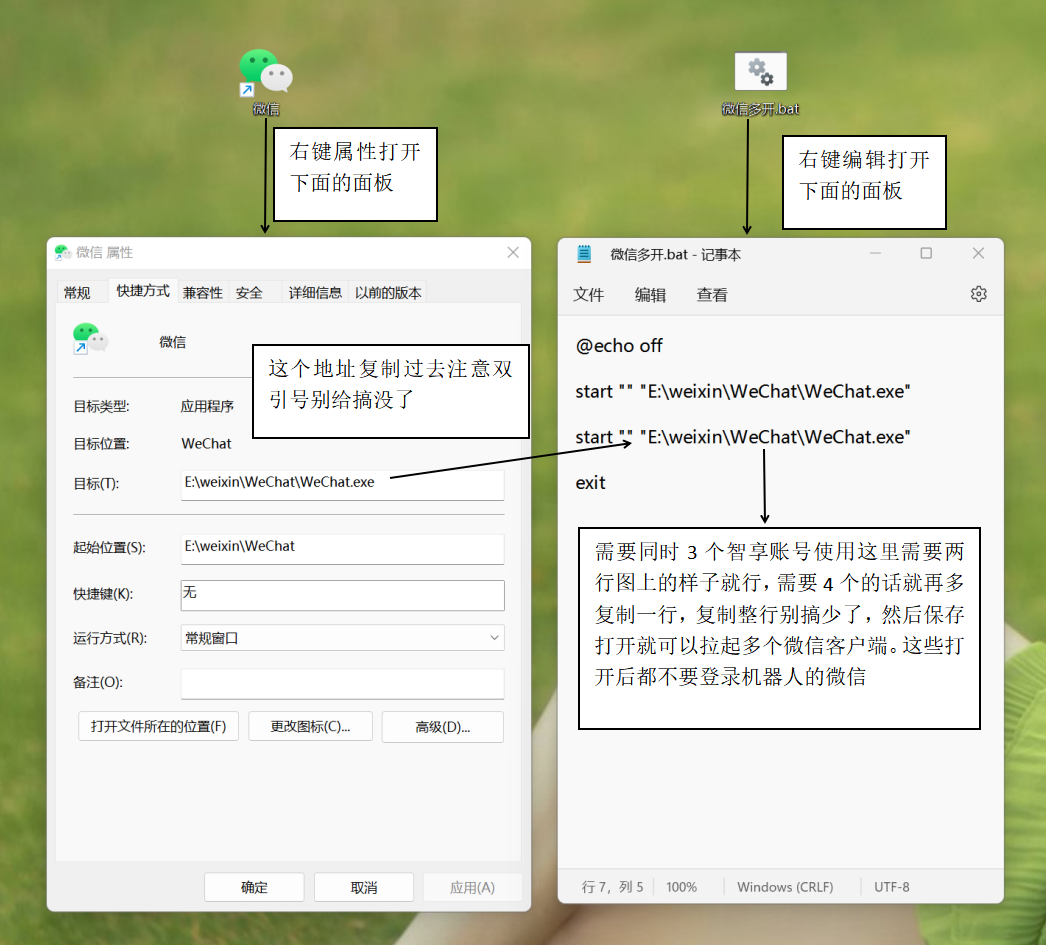
Task: Click the 快捷键(K) input field
Action: [342, 595]
